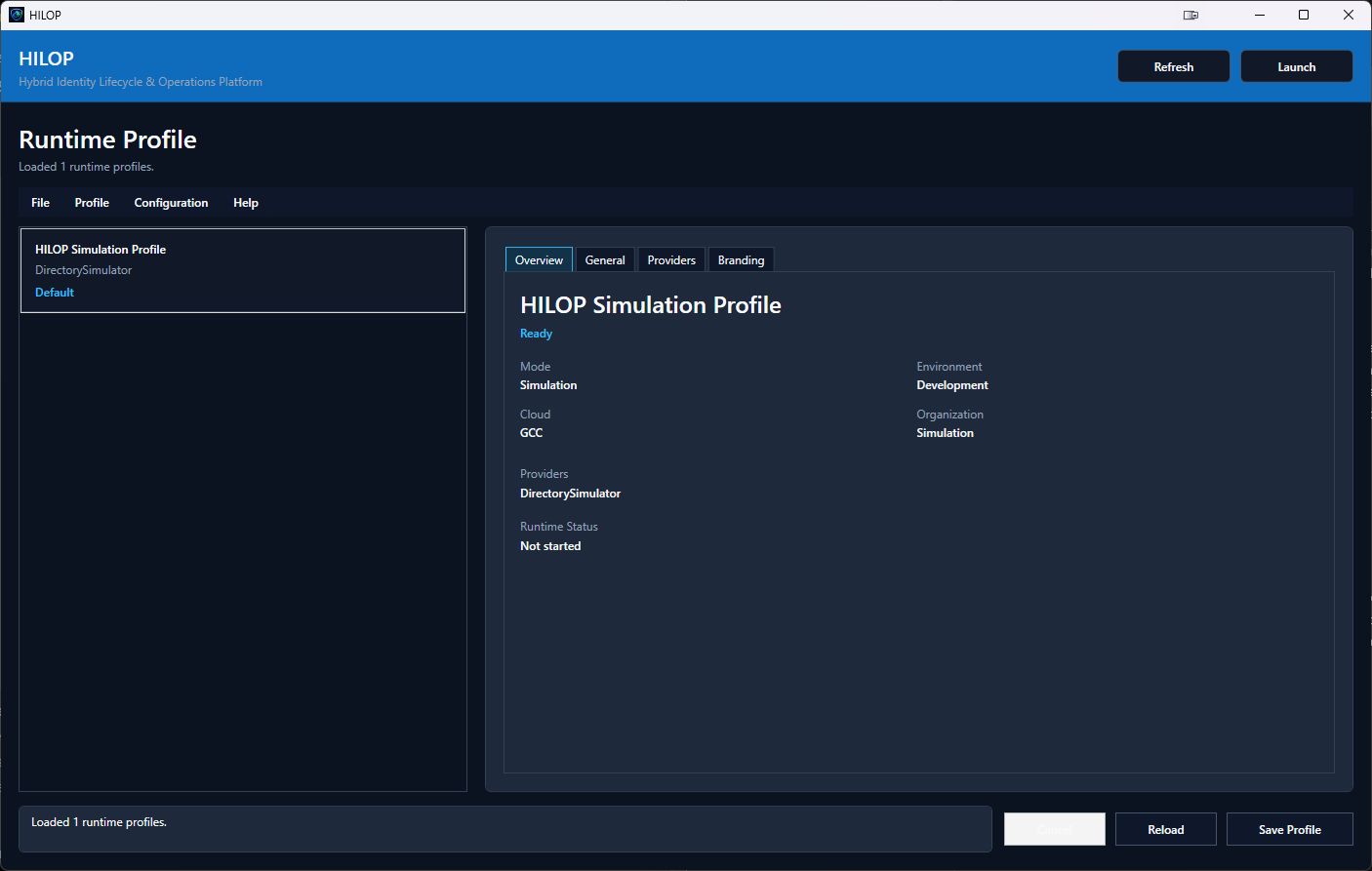The width and height of the screenshot is (1372, 871).
Task: Click the Save Profile button
Action: pyautogui.click(x=1290, y=829)
